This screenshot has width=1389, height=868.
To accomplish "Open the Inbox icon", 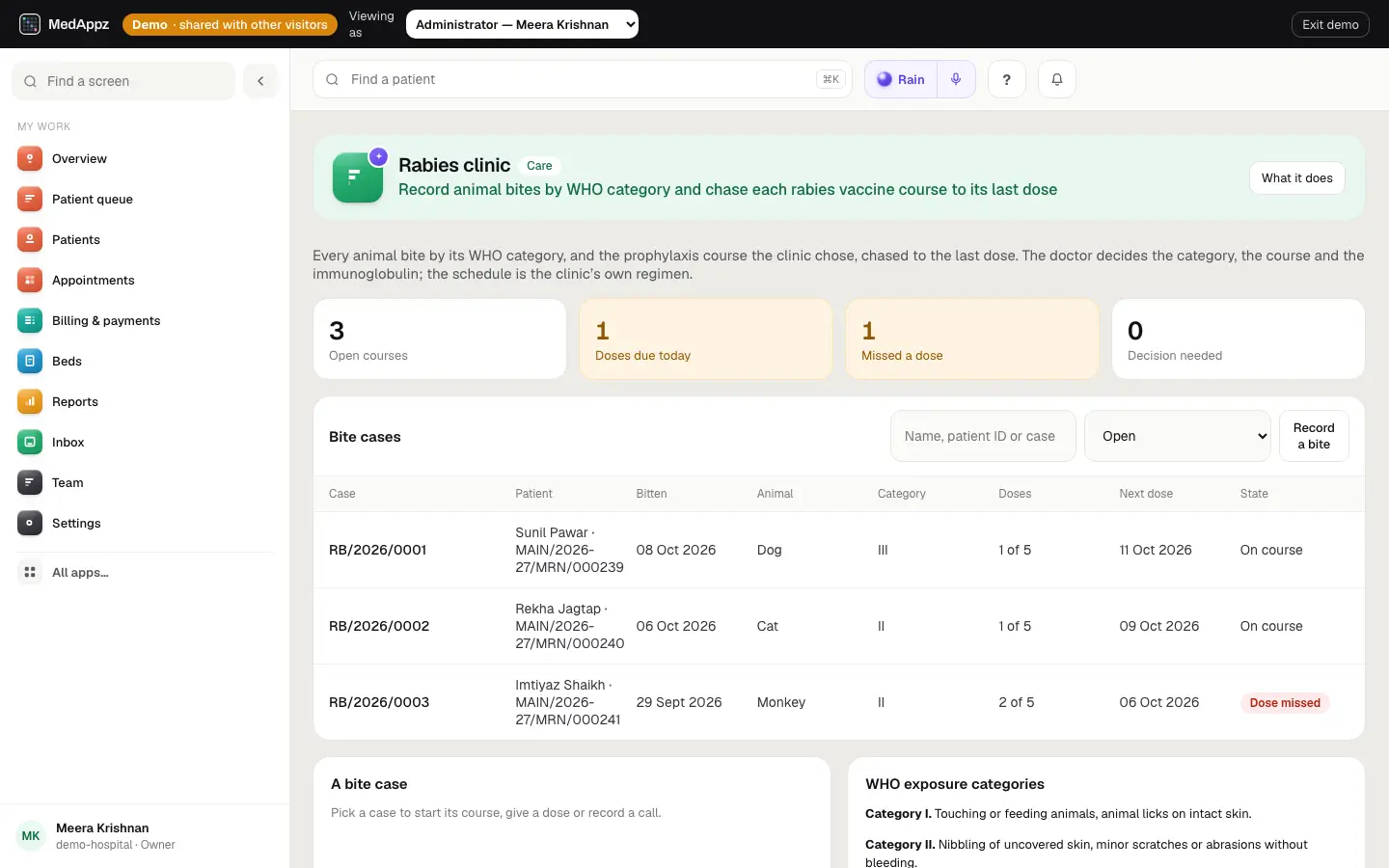I will [30, 443].
